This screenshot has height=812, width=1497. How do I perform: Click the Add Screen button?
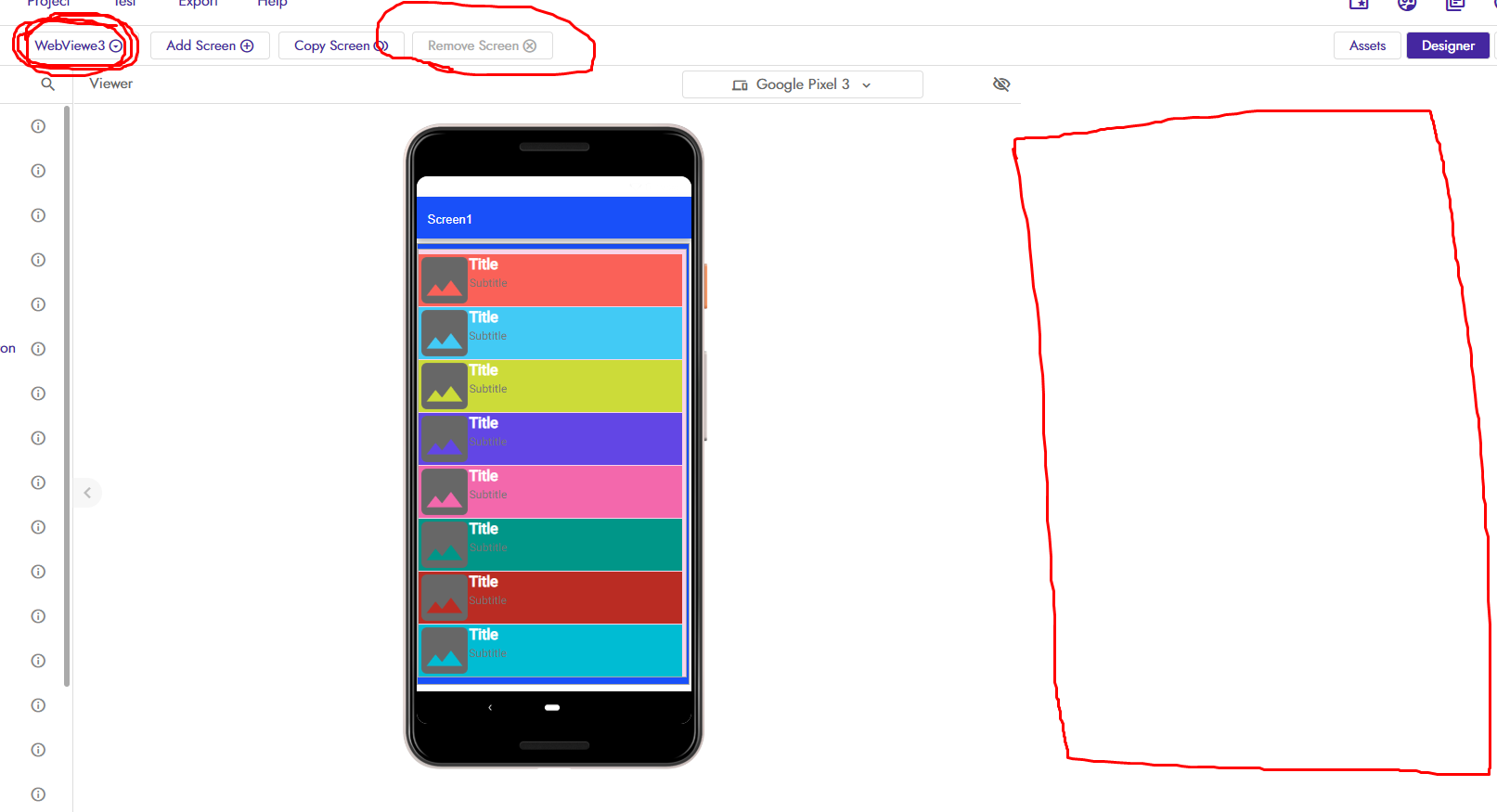pyautogui.click(x=210, y=45)
